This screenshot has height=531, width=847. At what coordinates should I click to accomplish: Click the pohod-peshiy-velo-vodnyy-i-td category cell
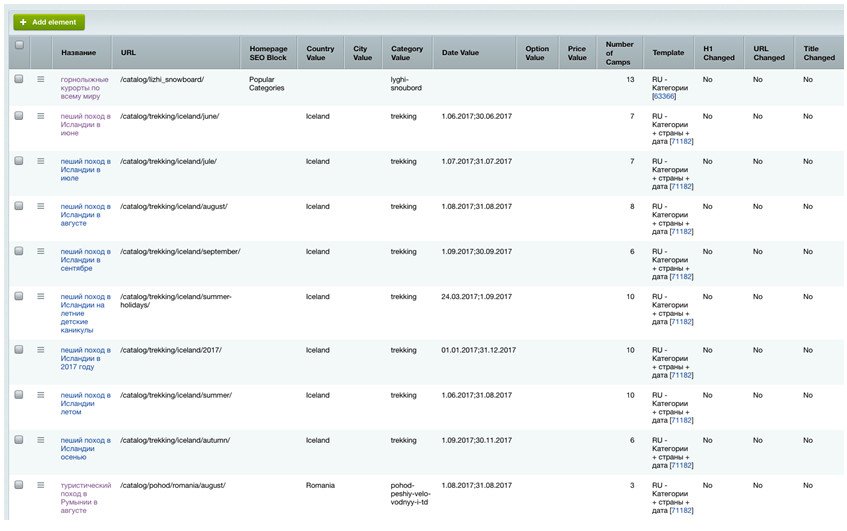410,493
